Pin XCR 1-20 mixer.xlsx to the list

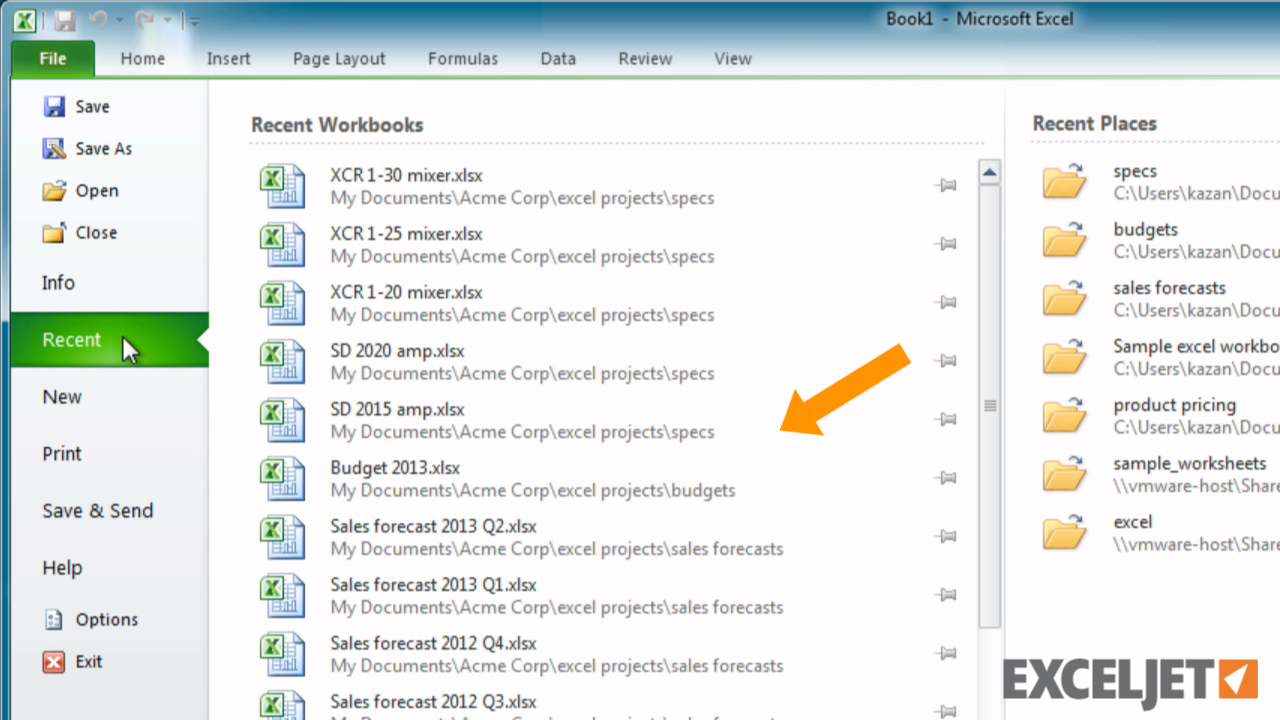click(946, 302)
